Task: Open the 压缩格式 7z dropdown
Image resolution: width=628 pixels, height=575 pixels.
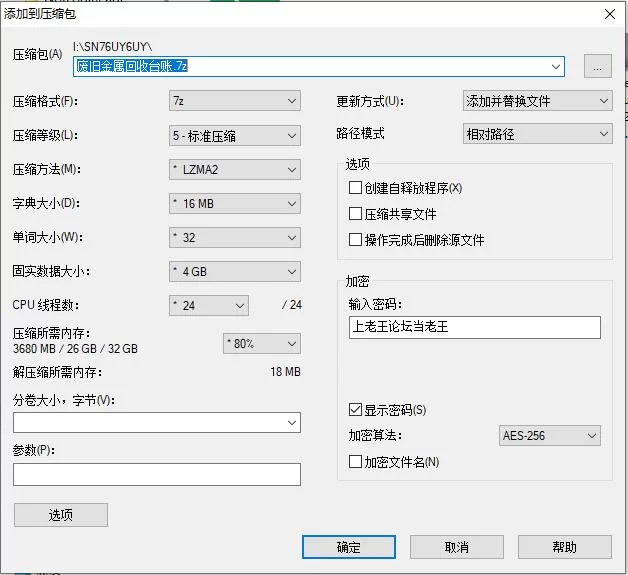Action: tap(235, 101)
